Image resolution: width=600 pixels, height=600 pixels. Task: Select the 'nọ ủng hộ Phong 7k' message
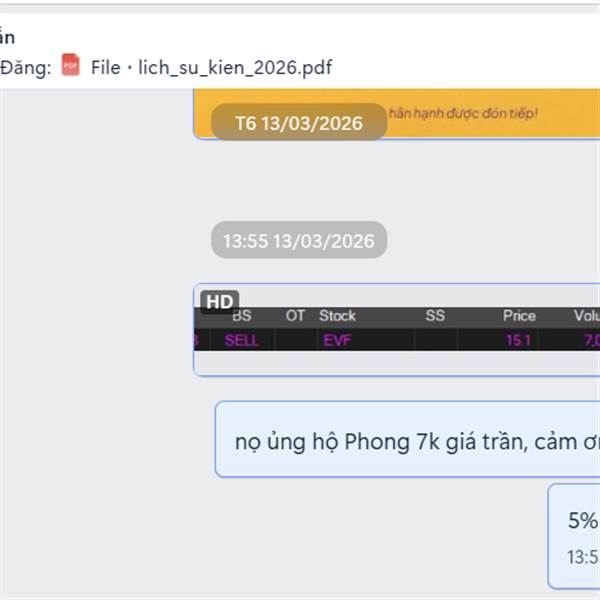tap(408, 439)
